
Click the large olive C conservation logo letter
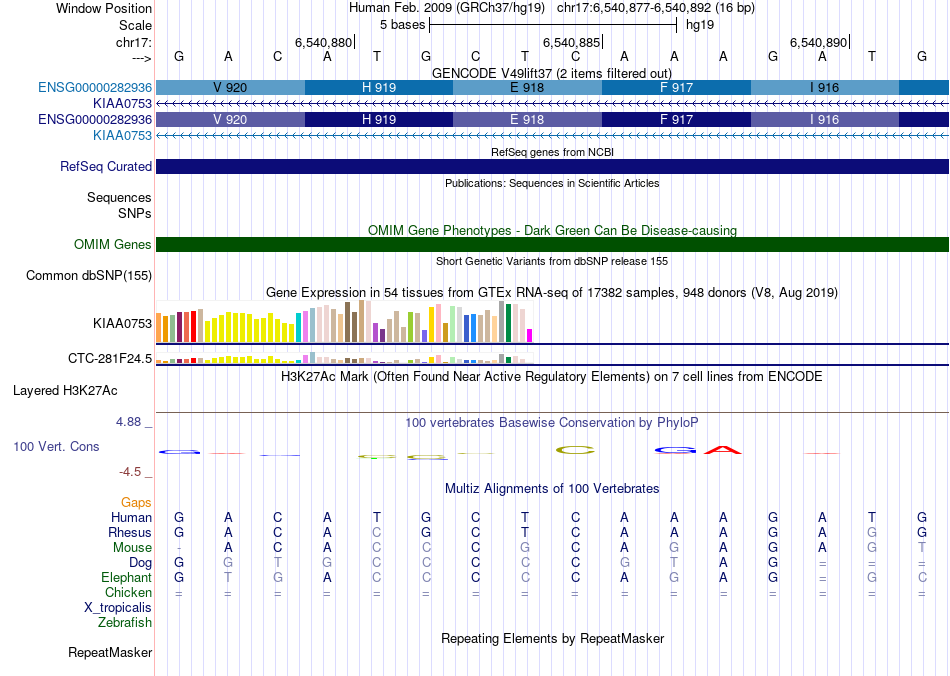coord(575,450)
